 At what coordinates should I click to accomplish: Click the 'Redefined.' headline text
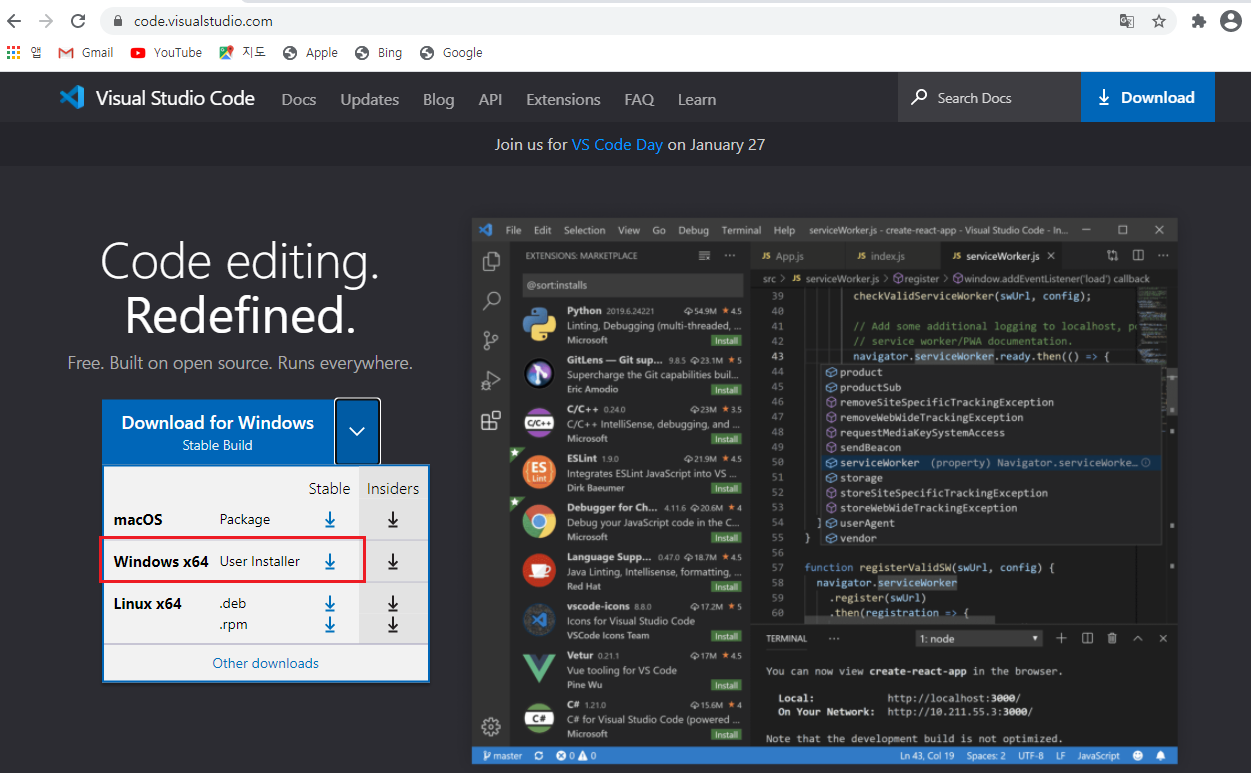point(240,317)
